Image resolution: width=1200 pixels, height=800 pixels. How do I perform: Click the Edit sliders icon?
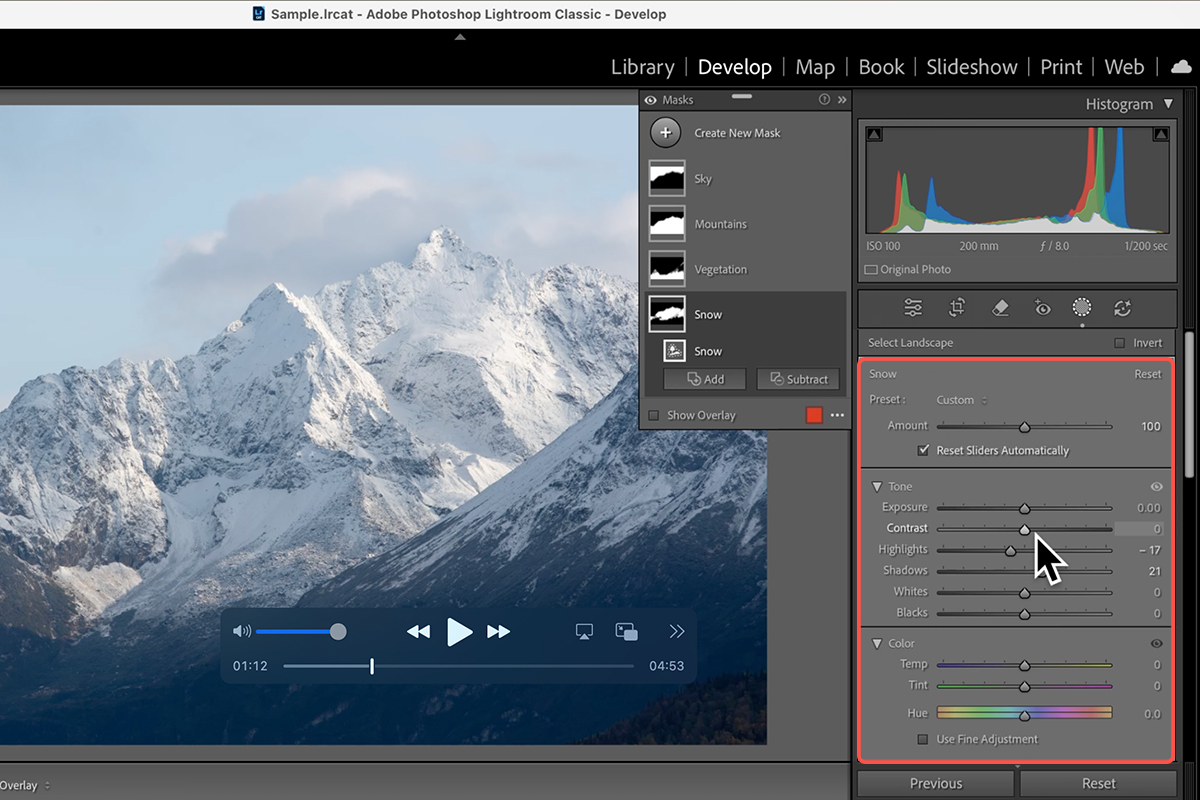[x=913, y=308]
